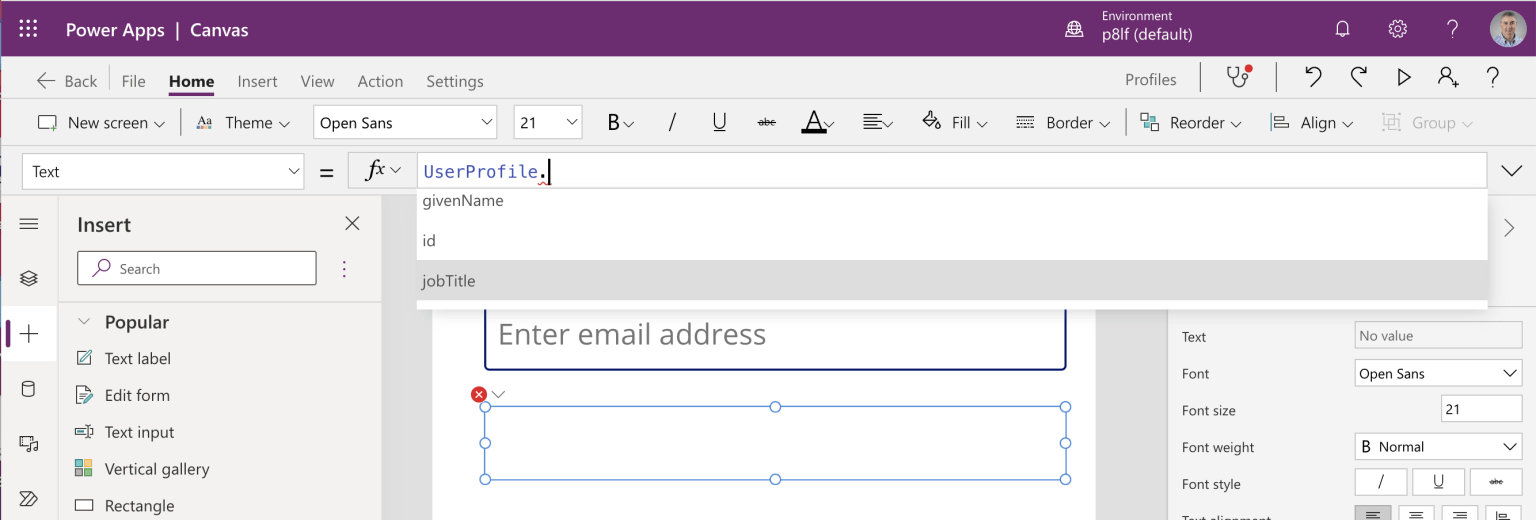Click the help question mark in header
The image size is (1536, 520).
point(1452,29)
